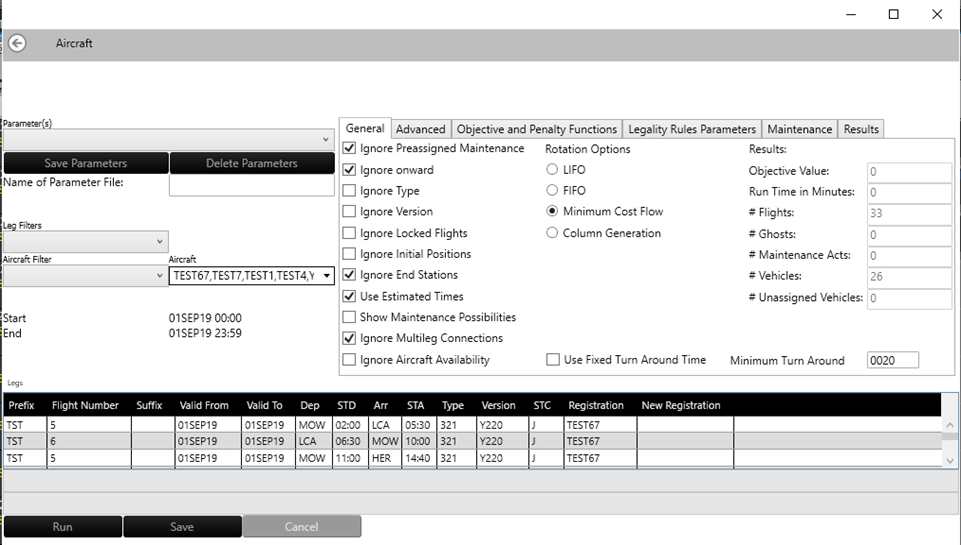Viewport: 961px width, 545px height.
Task: Click the Version column header
Action: [x=498, y=405]
